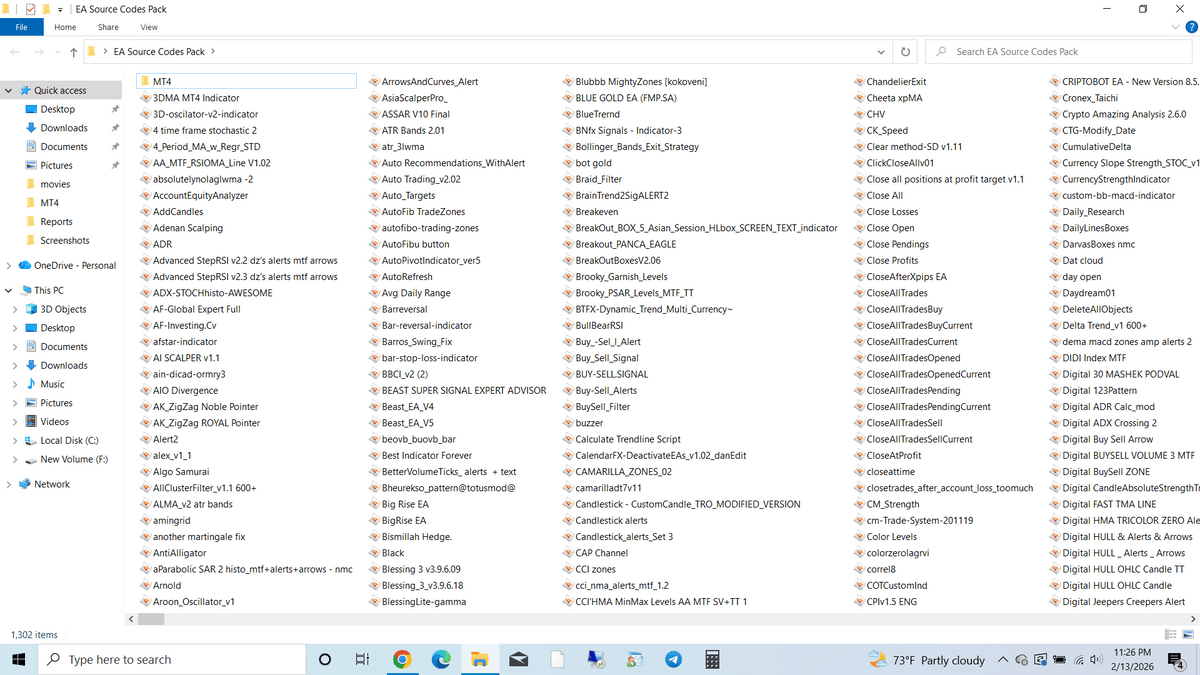Expand the ribbon chevron near Help

tap(1175, 27)
